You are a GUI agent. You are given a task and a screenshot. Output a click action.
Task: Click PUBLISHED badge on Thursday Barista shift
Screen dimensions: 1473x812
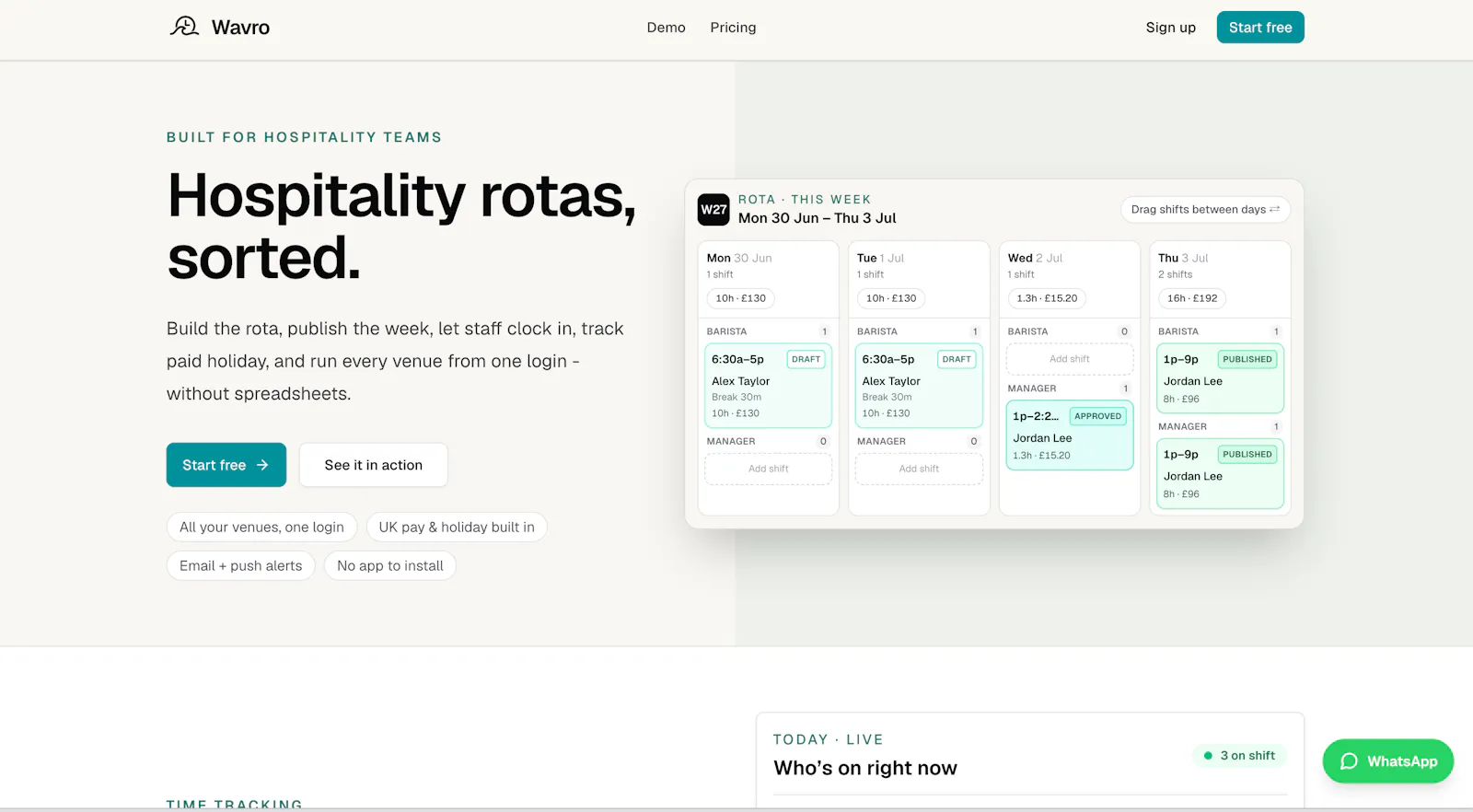coord(1247,360)
